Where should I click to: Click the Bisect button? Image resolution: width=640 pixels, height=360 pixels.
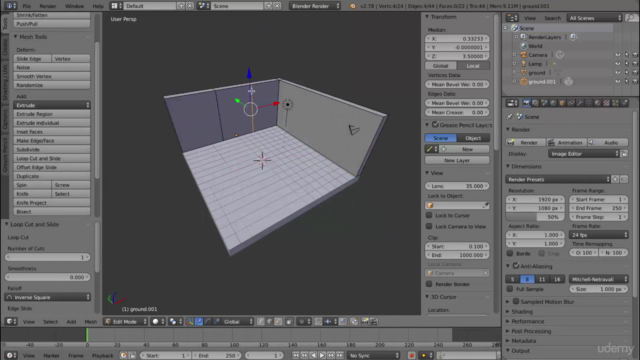[x=52, y=211]
